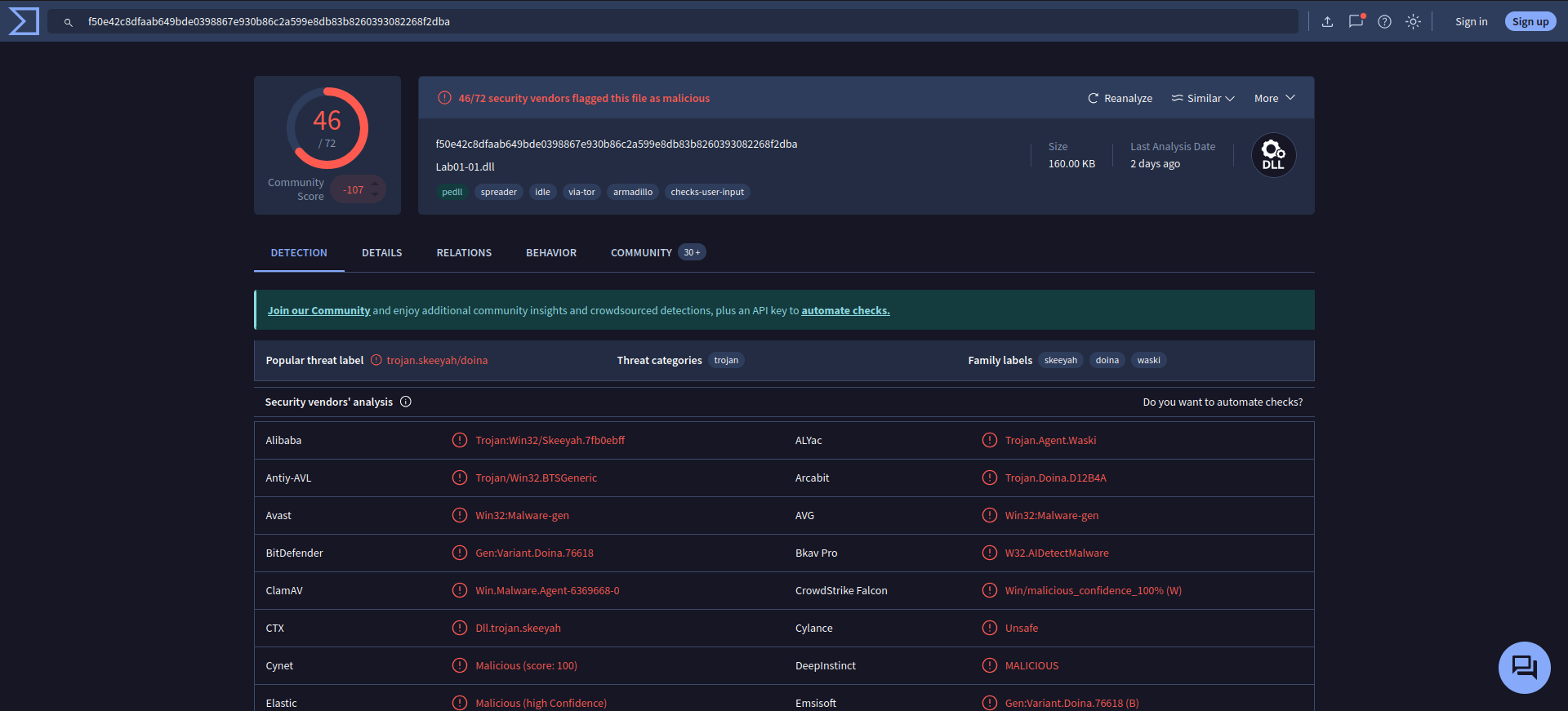Vote down community score arrow
The image size is (1568, 711).
375,195
